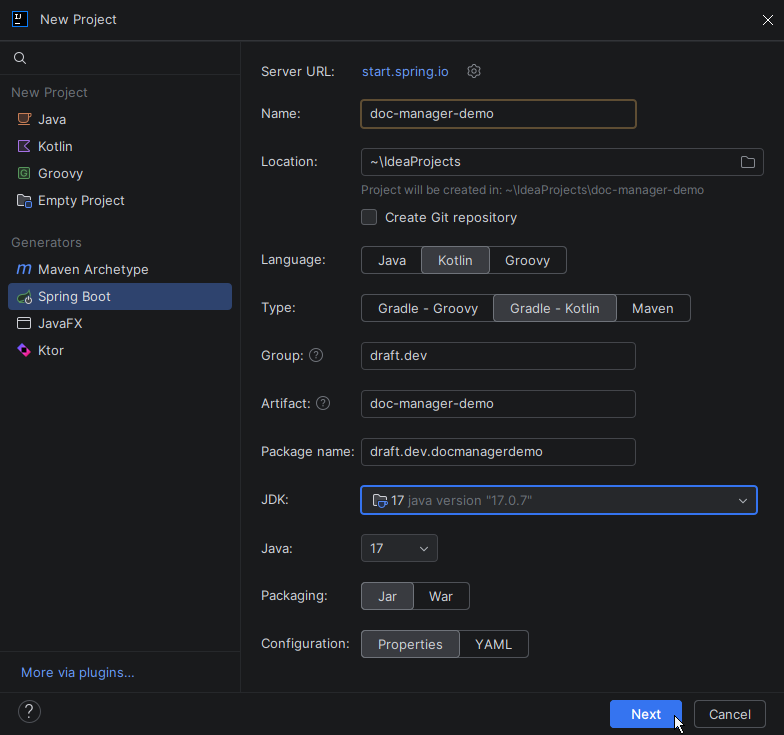Open the help button at bottom left
This screenshot has width=784, height=735.
(30, 712)
